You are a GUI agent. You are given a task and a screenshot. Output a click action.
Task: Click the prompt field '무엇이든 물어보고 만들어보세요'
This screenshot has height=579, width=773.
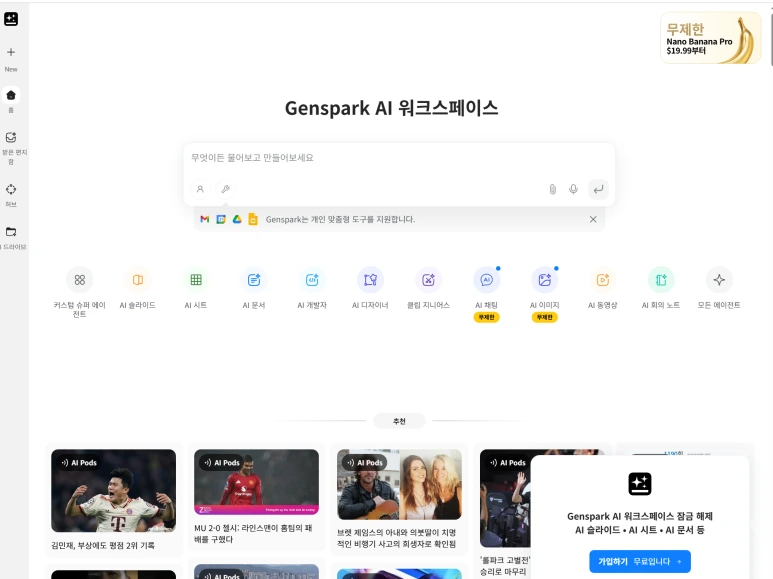(399, 158)
